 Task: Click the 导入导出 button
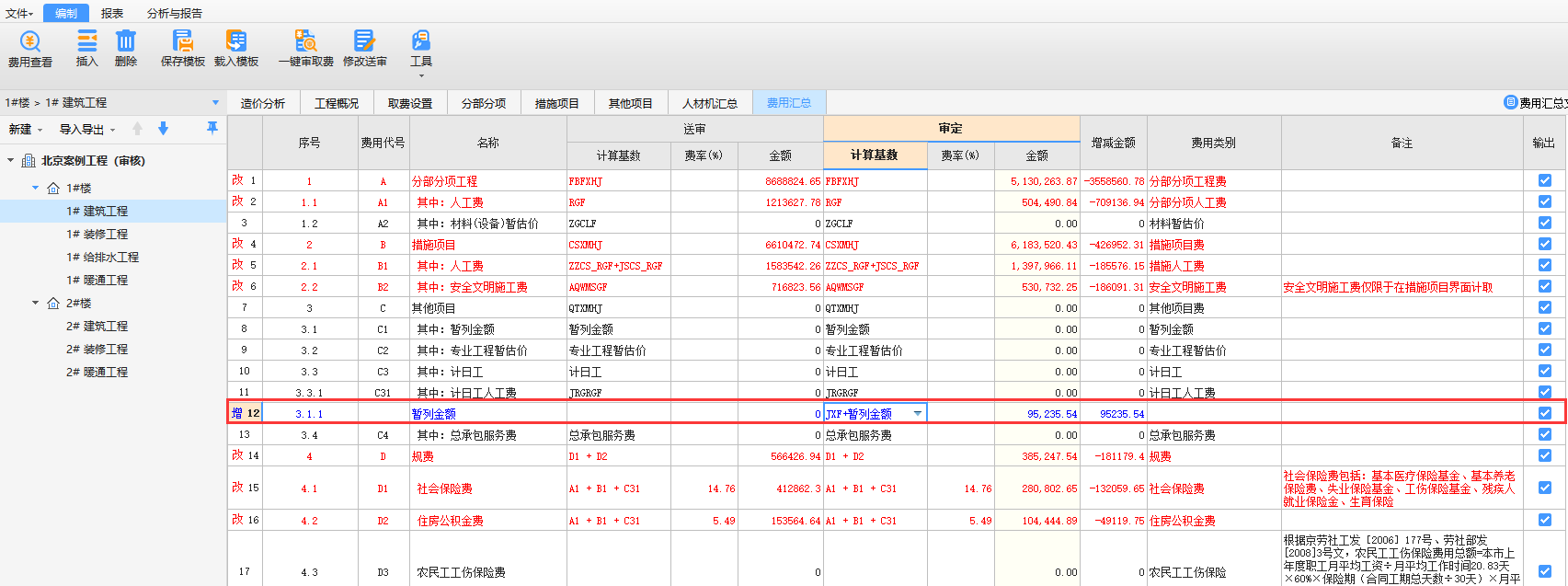click(86, 130)
